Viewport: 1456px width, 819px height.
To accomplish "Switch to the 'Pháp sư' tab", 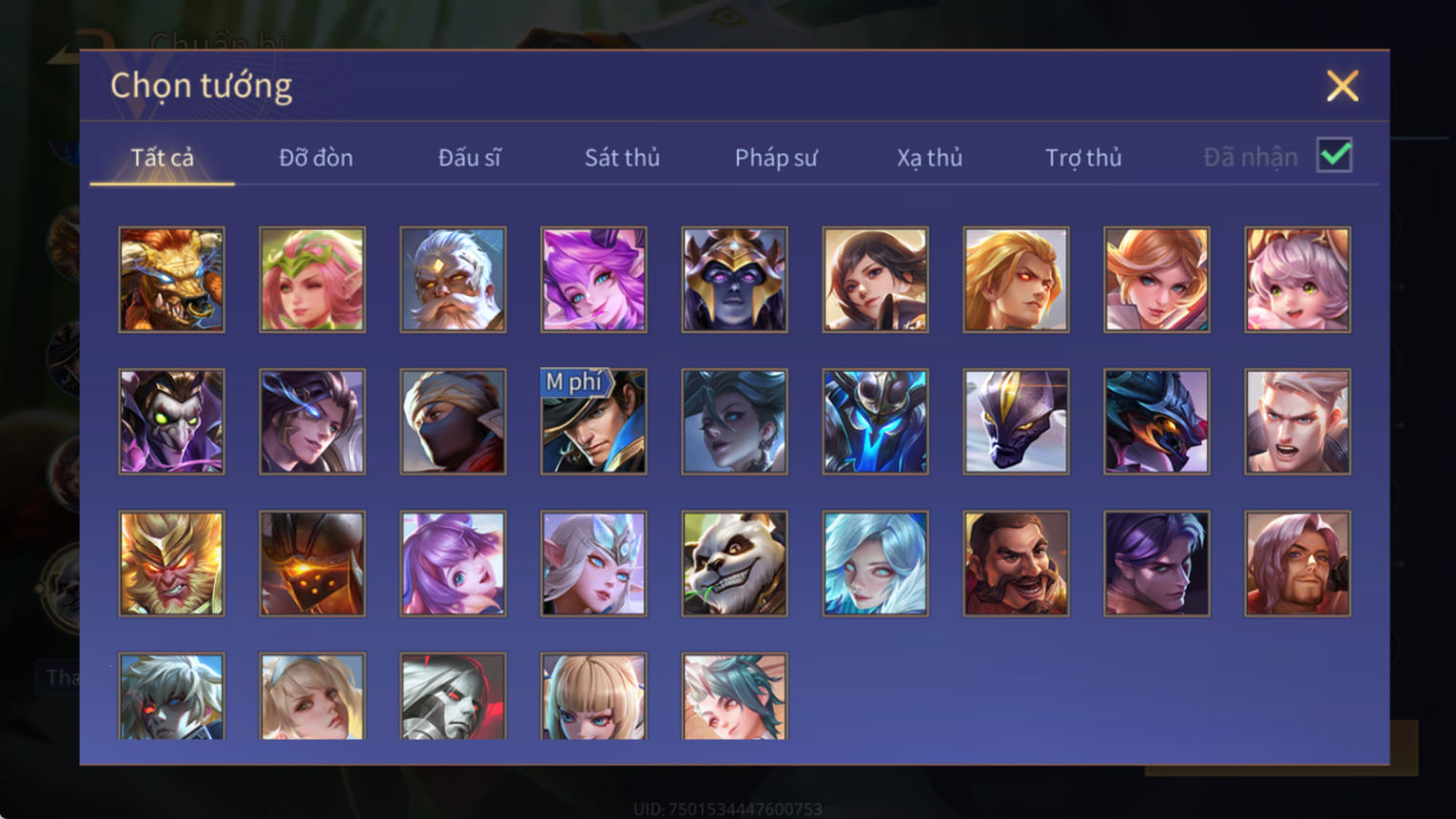I will coord(776,157).
